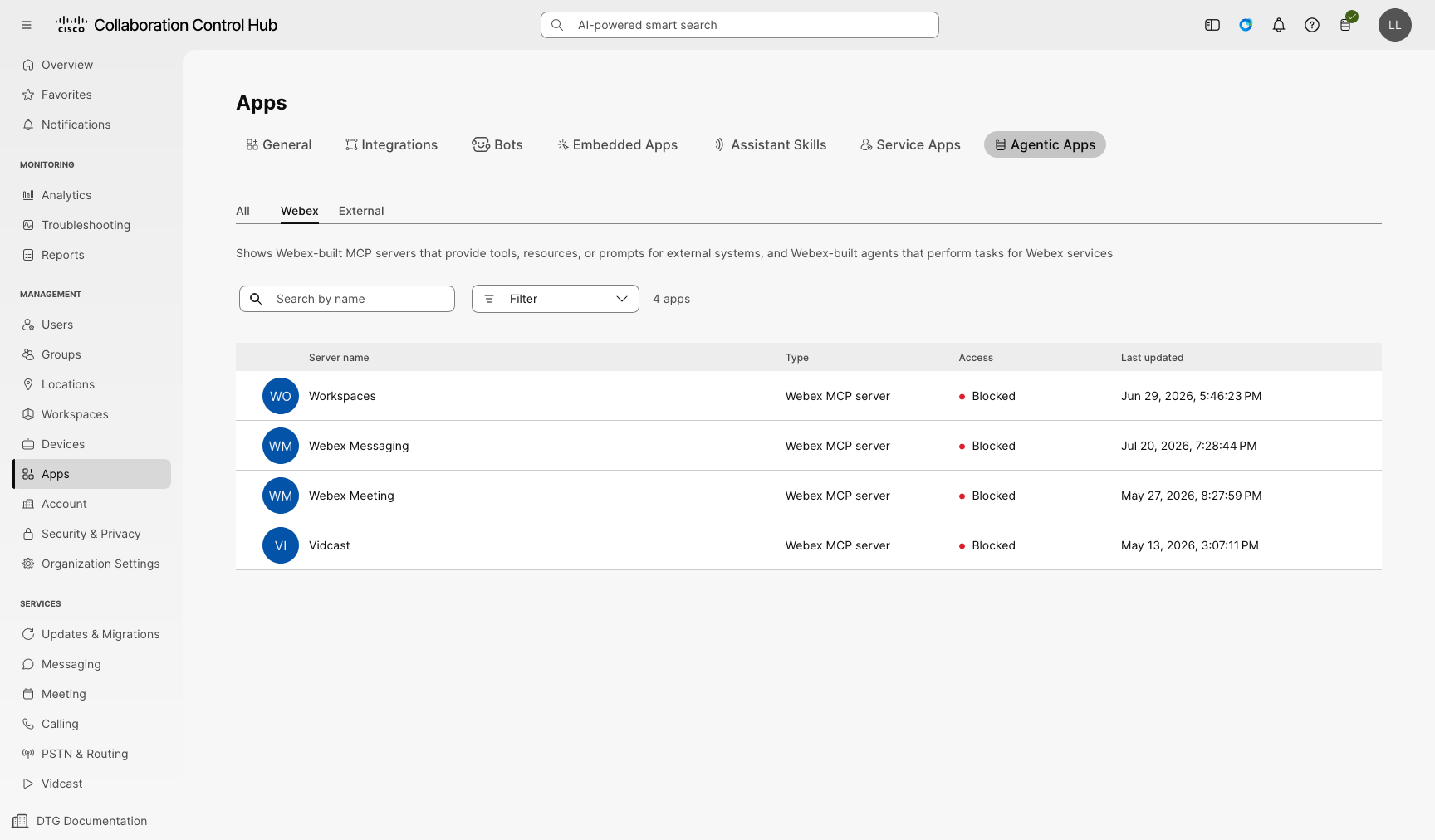Open Groups in the sidebar

click(x=91, y=354)
